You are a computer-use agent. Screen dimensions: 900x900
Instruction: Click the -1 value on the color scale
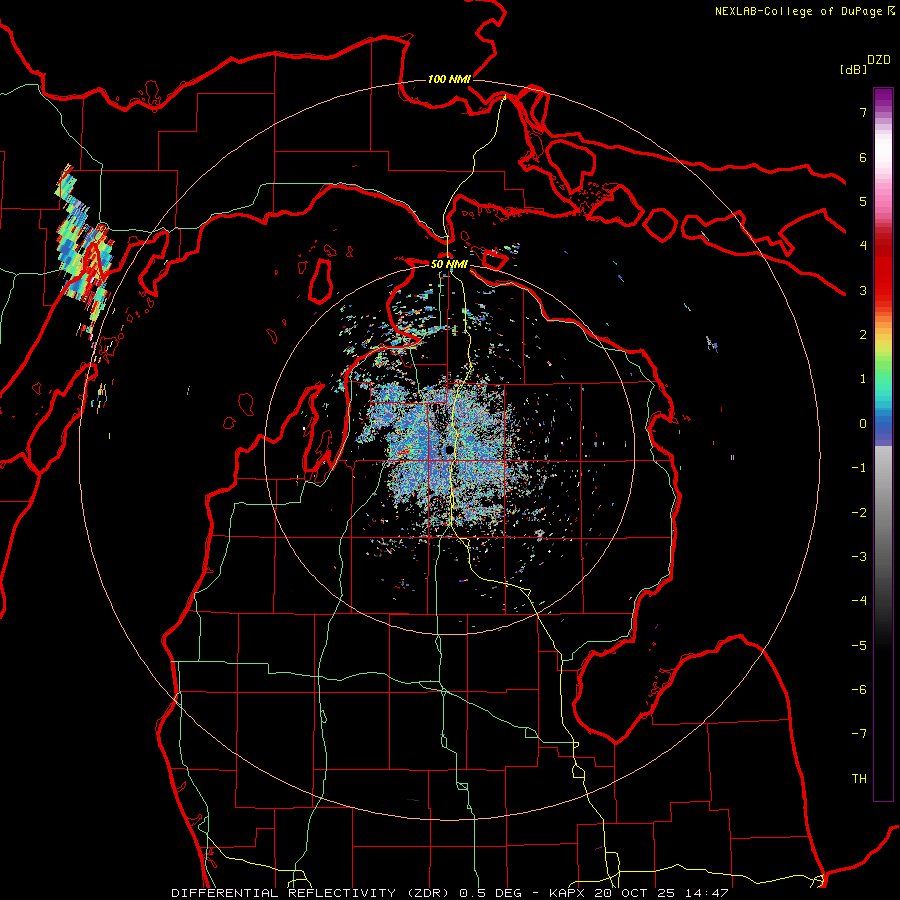click(x=859, y=468)
